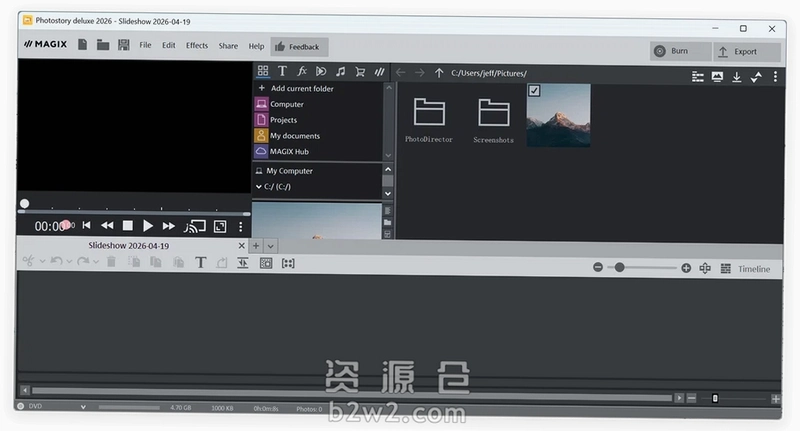Open slideshow tab list dropdown
800x431 pixels.
coord(270,246)
